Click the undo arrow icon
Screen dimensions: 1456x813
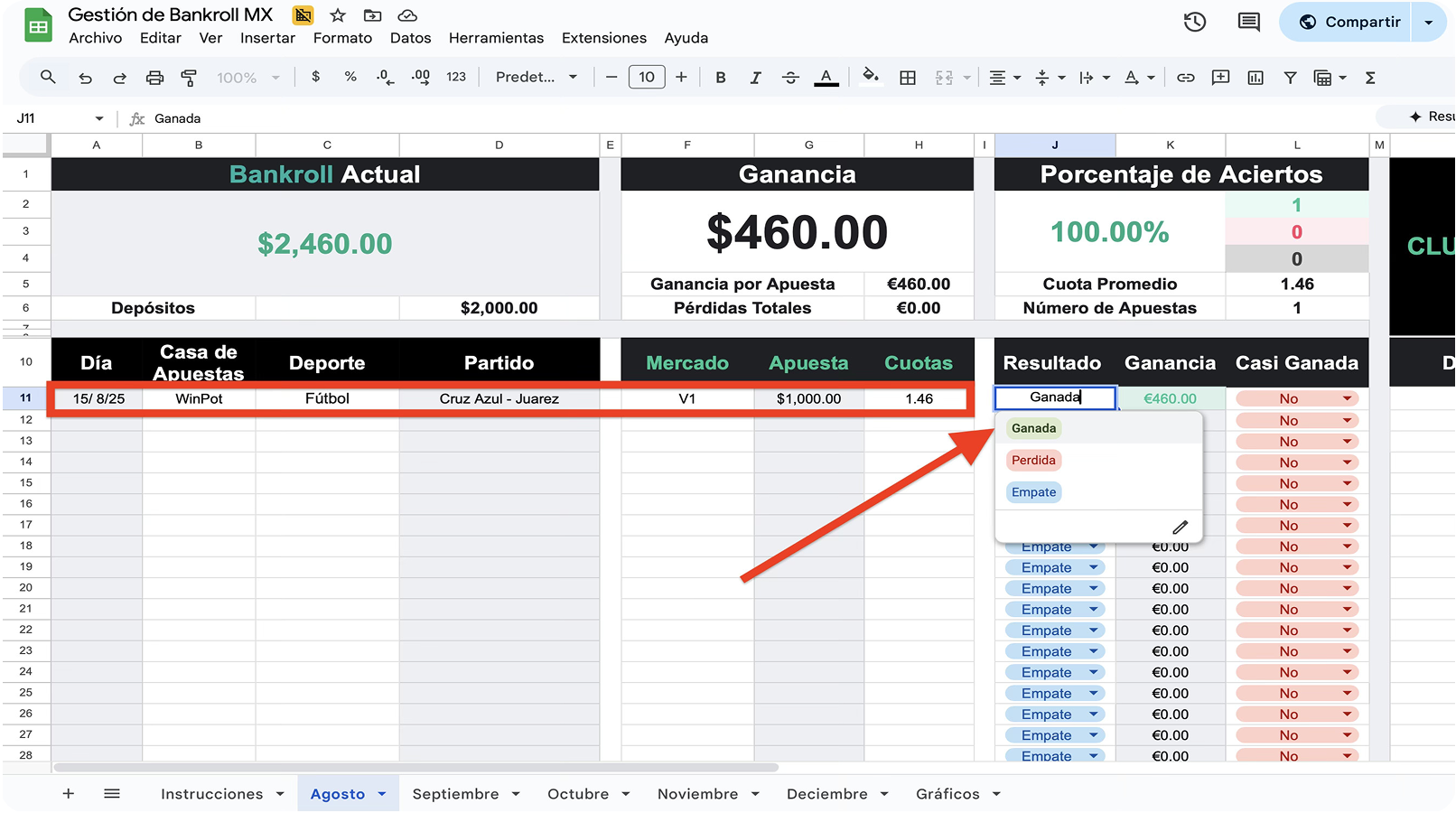pyautogui.click(x=85, y=78)
